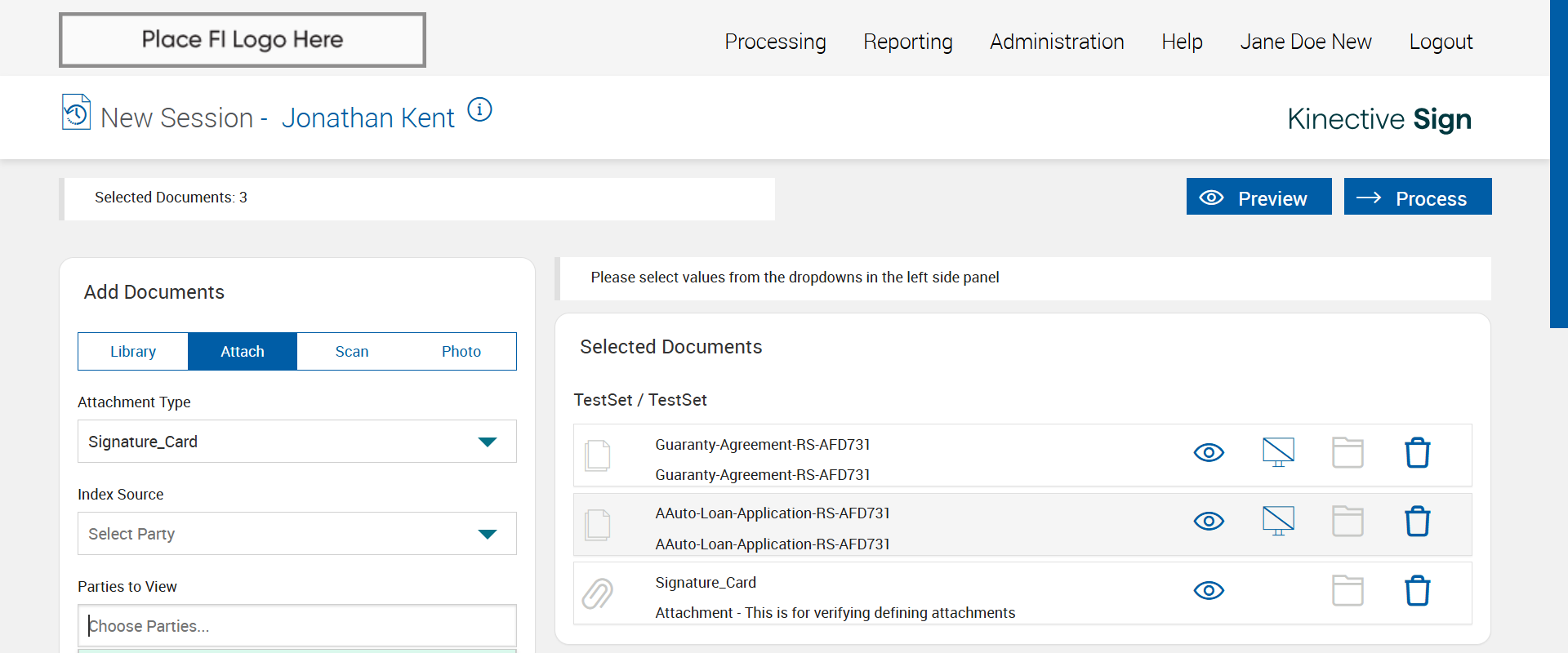Remove the AAuto-Loan-Application document via trash icon
The height and width of the screenshot is (653, 1568).
(1417, 522)
